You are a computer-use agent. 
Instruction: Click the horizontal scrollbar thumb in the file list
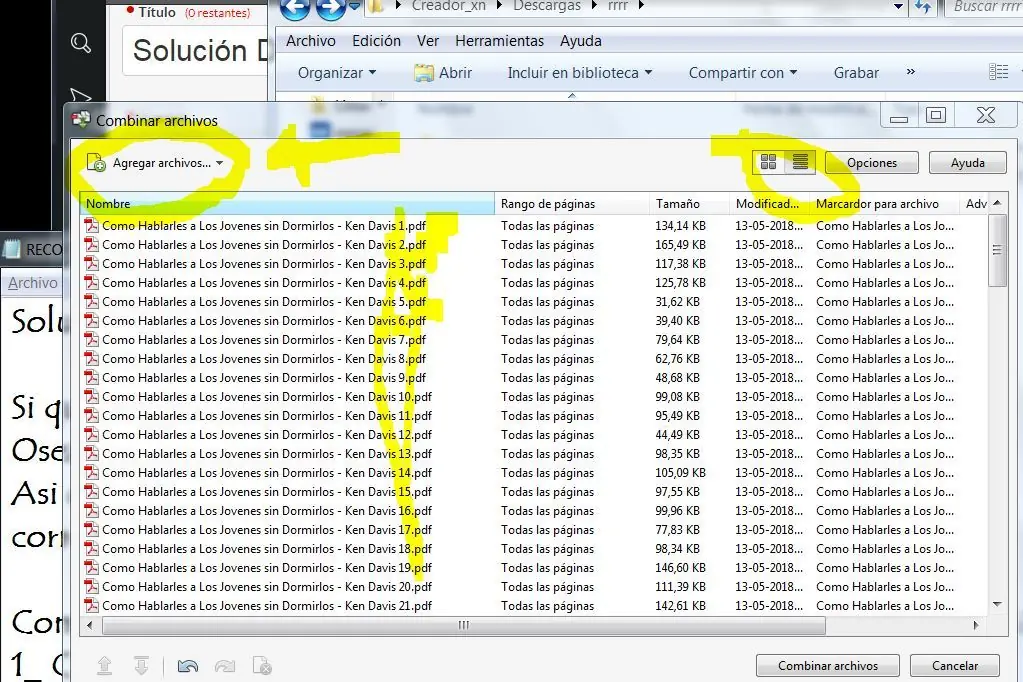coord(464,625)
